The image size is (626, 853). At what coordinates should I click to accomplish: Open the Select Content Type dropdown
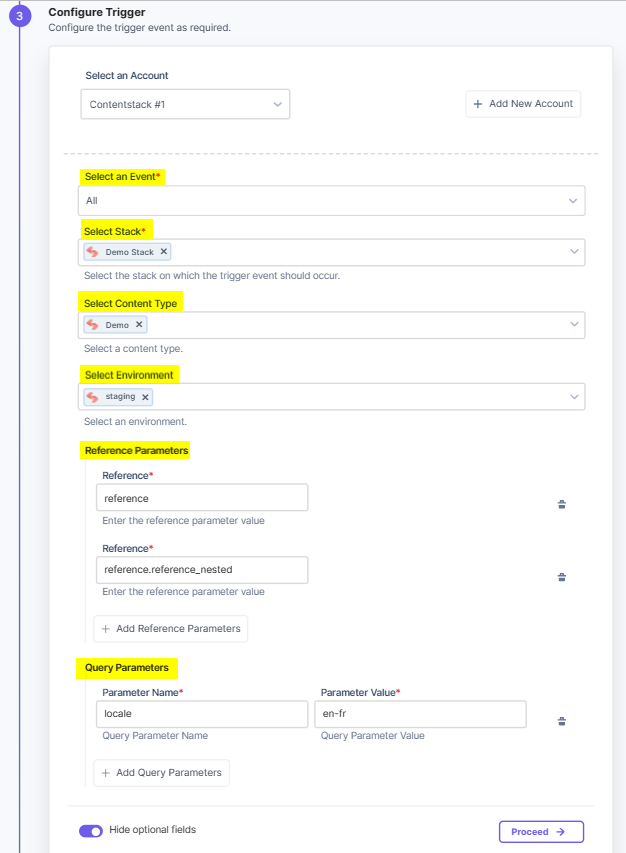coord(574,324)
